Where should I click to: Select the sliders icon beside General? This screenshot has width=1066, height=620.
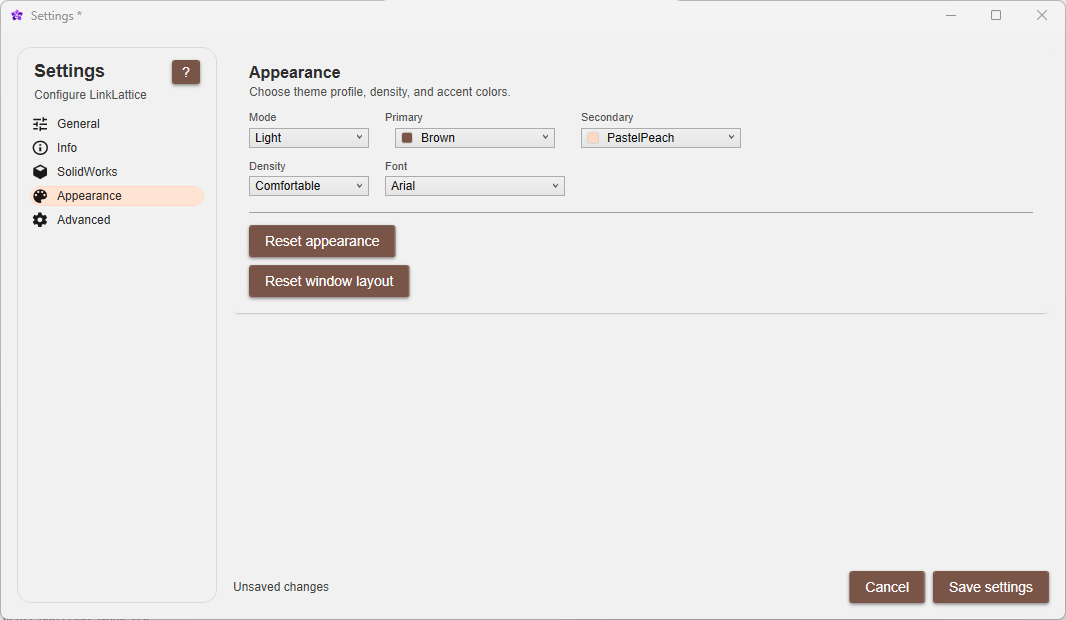[40, 123]
